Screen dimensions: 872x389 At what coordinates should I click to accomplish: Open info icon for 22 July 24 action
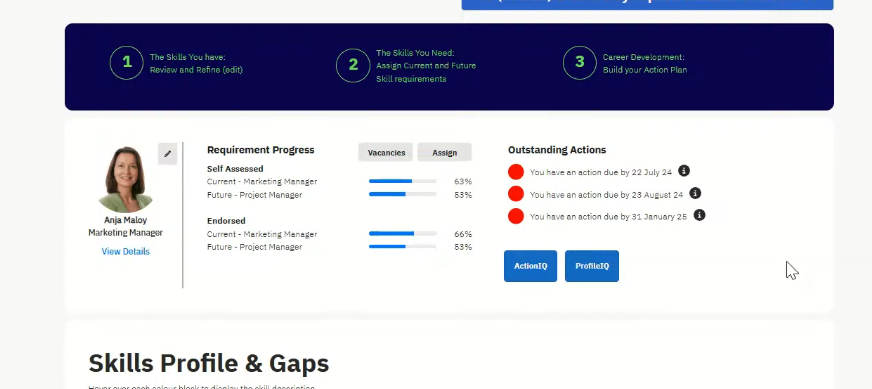point(684,171)
